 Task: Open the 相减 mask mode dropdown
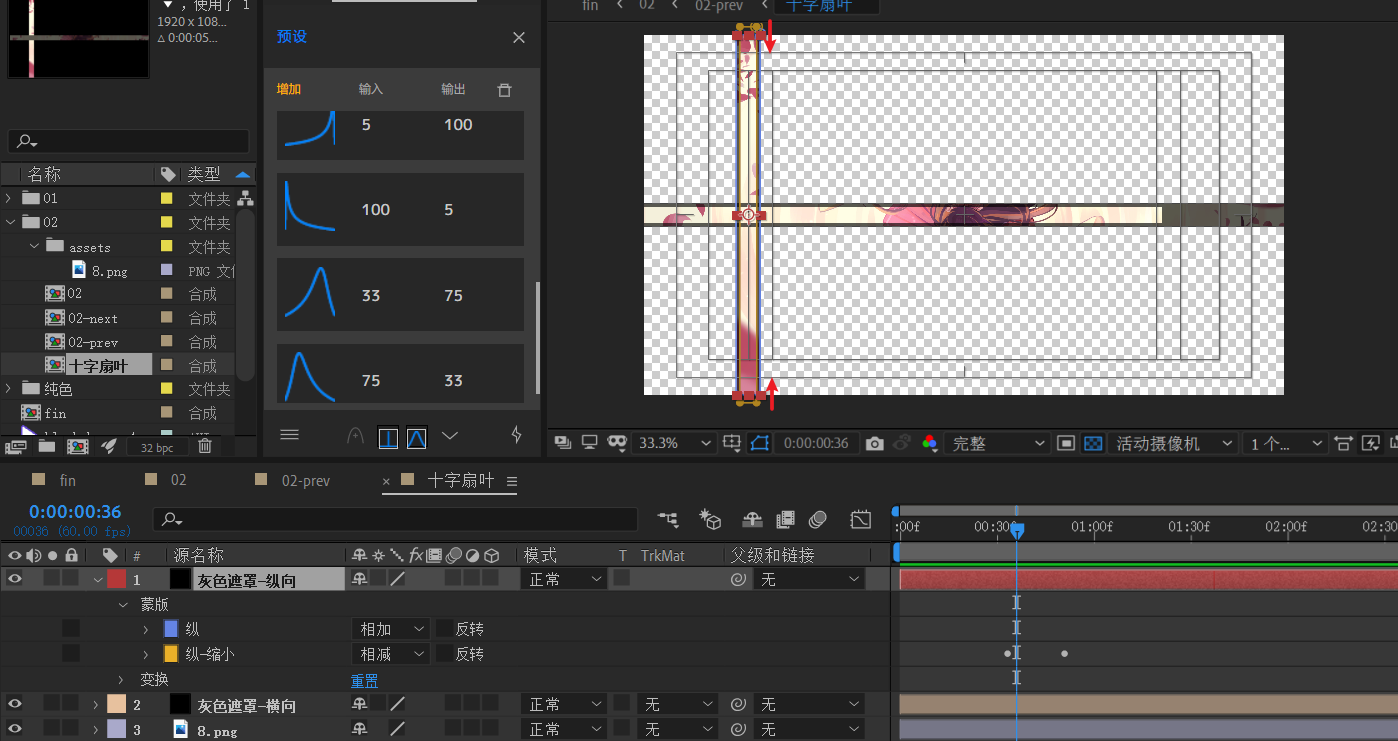coord(389,654)
